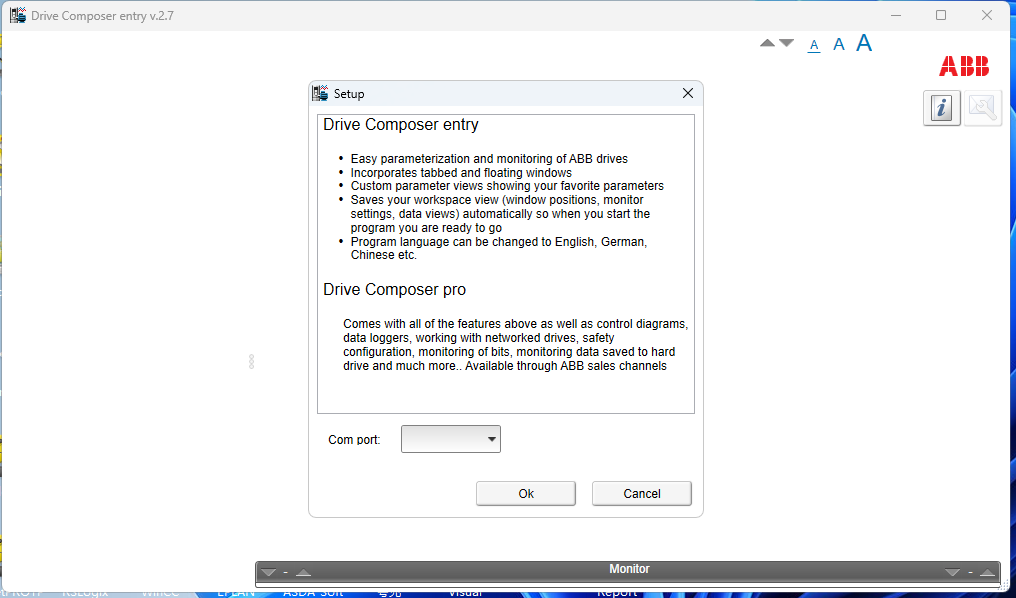Collapse Monitor panel with left down arrow
The height and width of the screenshot is (598, 1016).
point(268,573)
